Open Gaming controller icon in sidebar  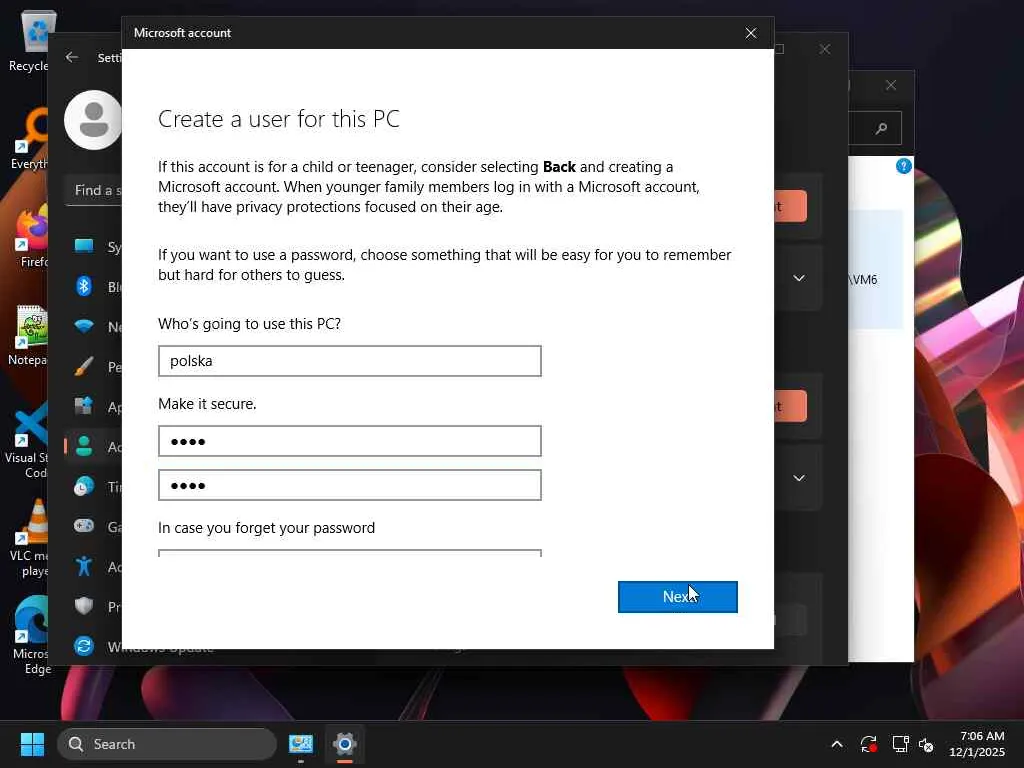[84, 526]
